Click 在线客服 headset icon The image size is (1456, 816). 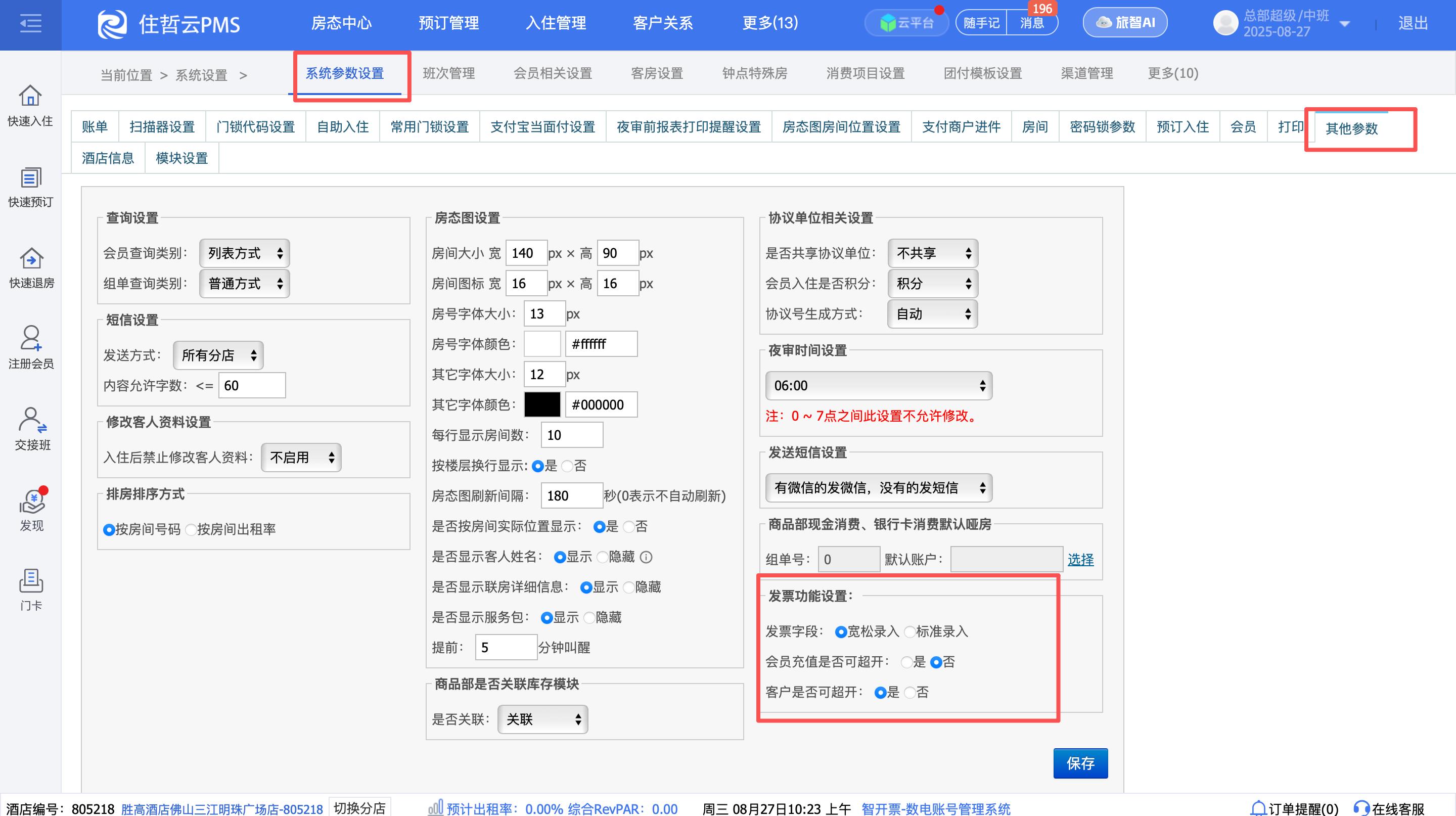[1361, 808]
